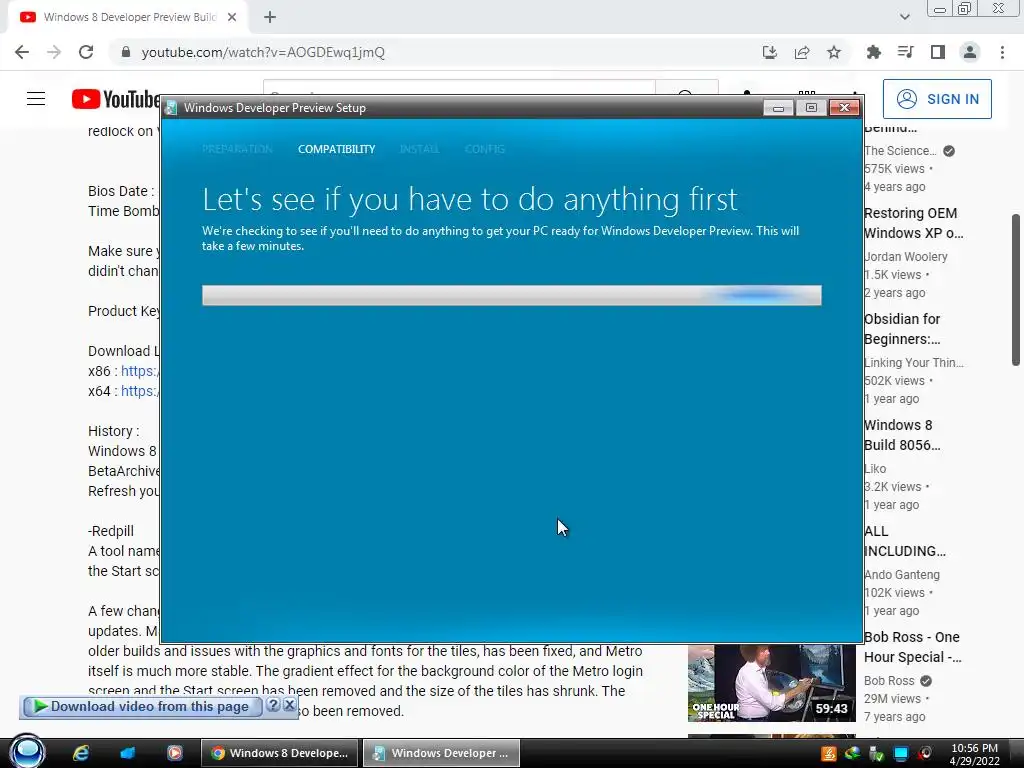The width and height of the screenshot is (1024, 768).
Task: Open the taskbar clock showing 10:56 PM
Action: tap(974, 754)
